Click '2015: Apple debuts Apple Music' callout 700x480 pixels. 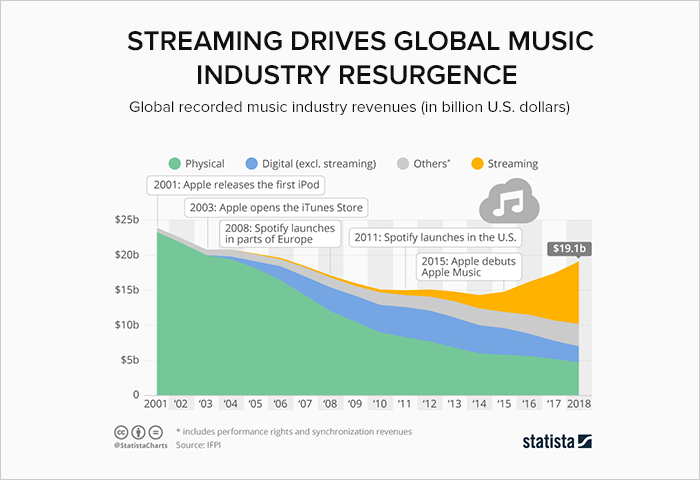coord(469,267)
